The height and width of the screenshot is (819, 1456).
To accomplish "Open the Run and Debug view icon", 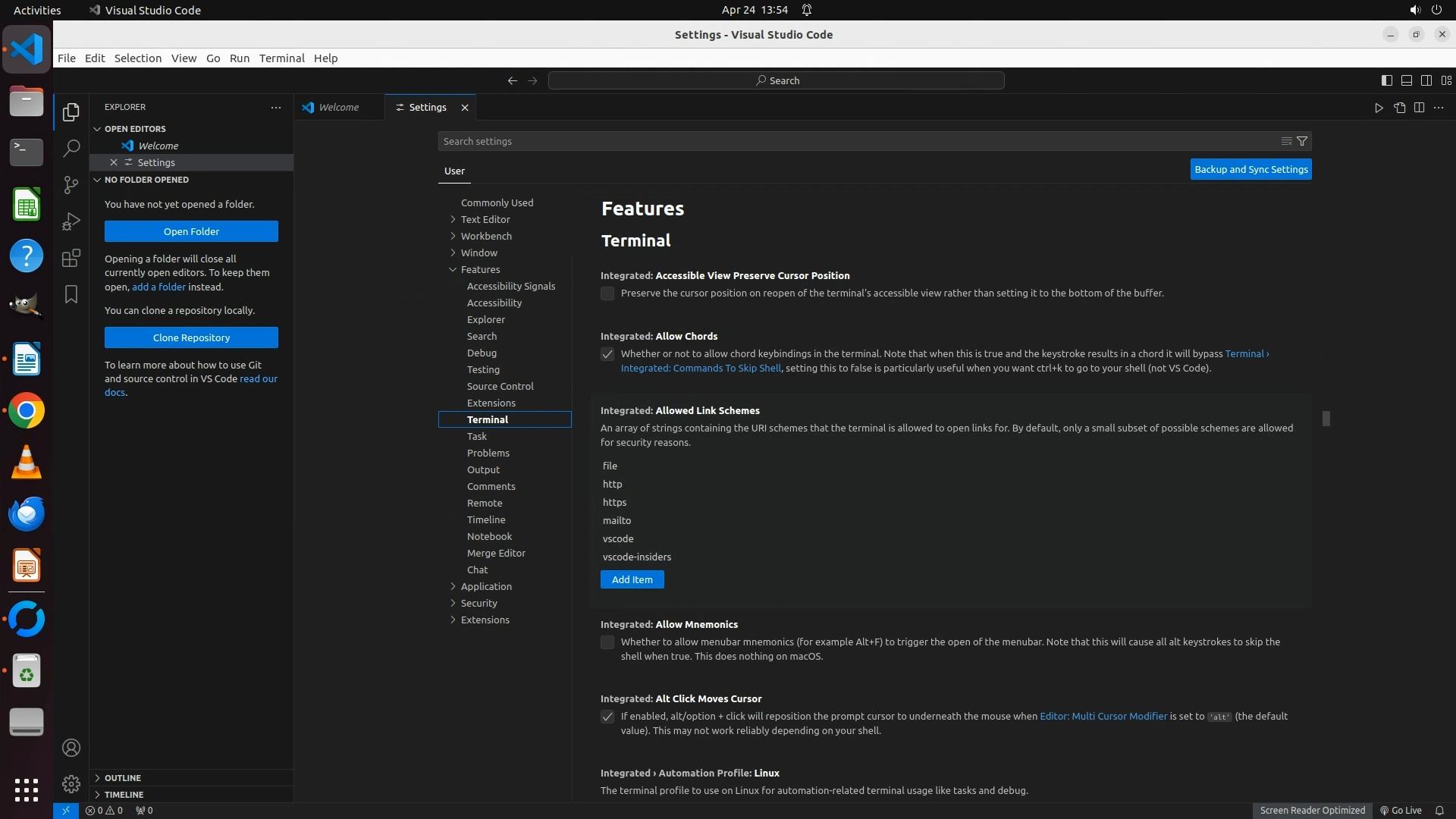I will coord(71,221).
